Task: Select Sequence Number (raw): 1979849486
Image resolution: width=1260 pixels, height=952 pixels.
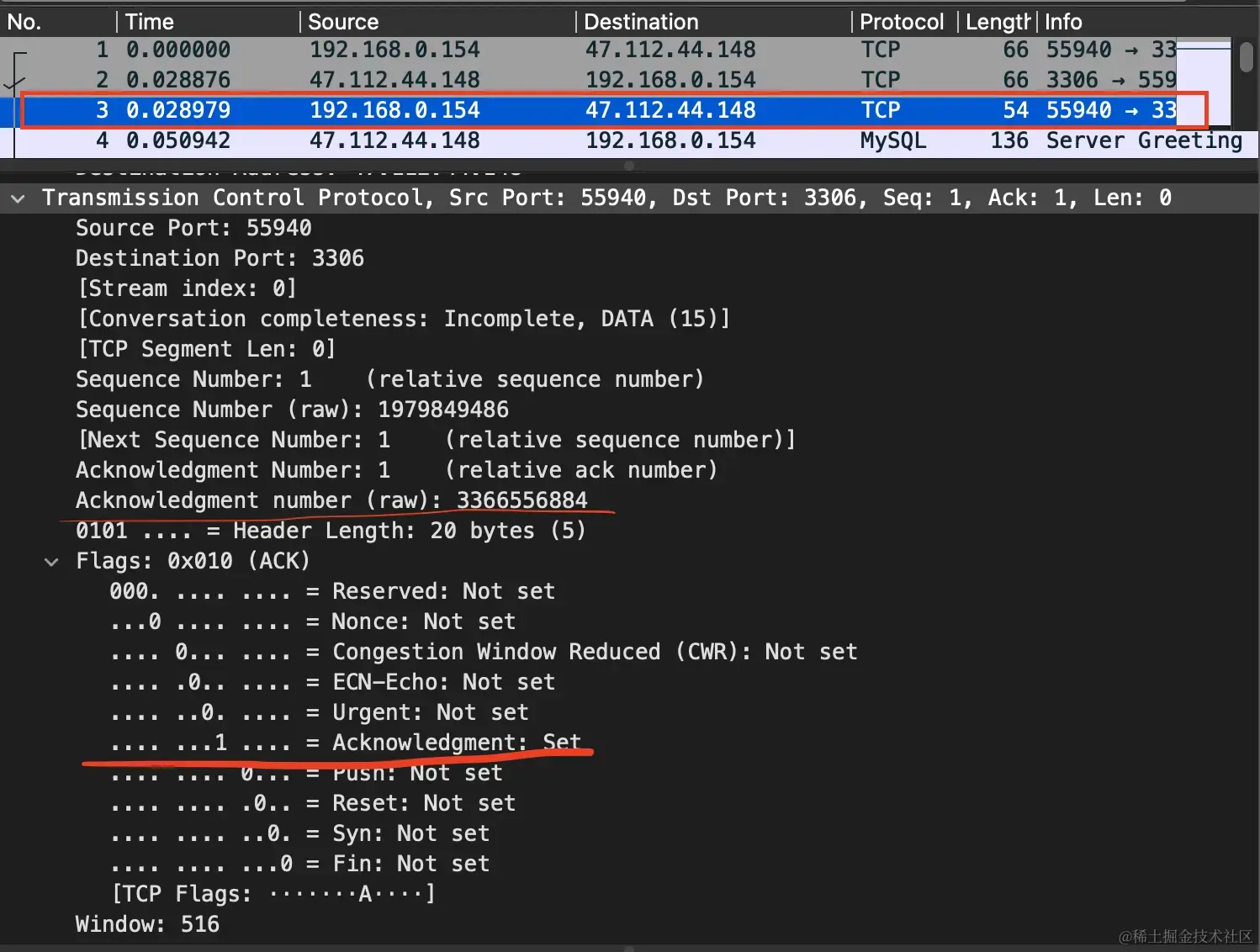Action: click(292, 410)
